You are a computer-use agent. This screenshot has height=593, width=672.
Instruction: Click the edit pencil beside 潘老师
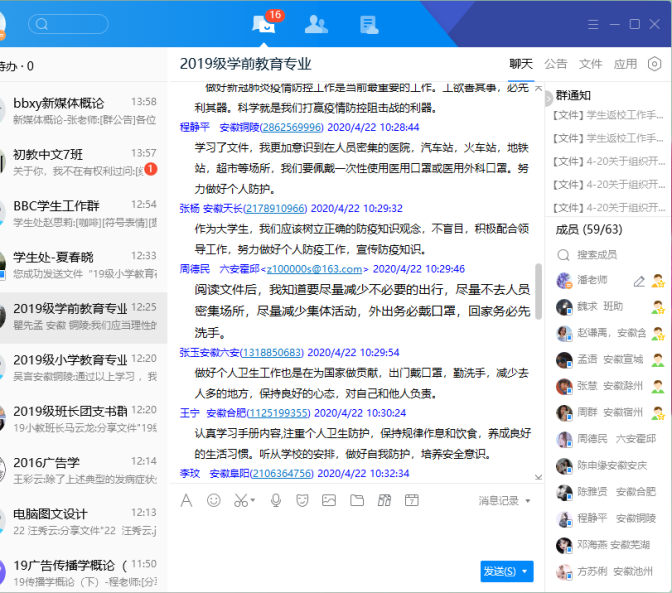click(x=639, y=281)
